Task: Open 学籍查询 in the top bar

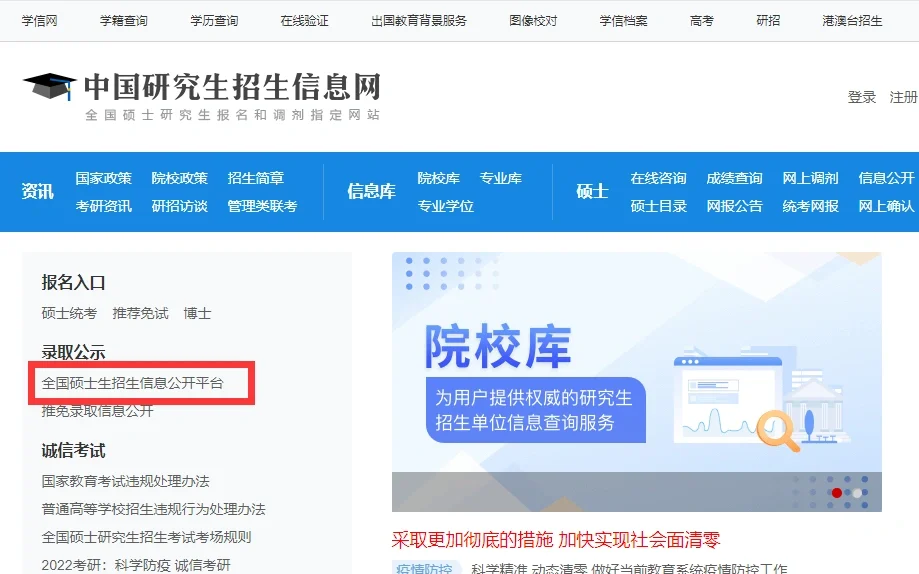Action: tap(123, 21)
